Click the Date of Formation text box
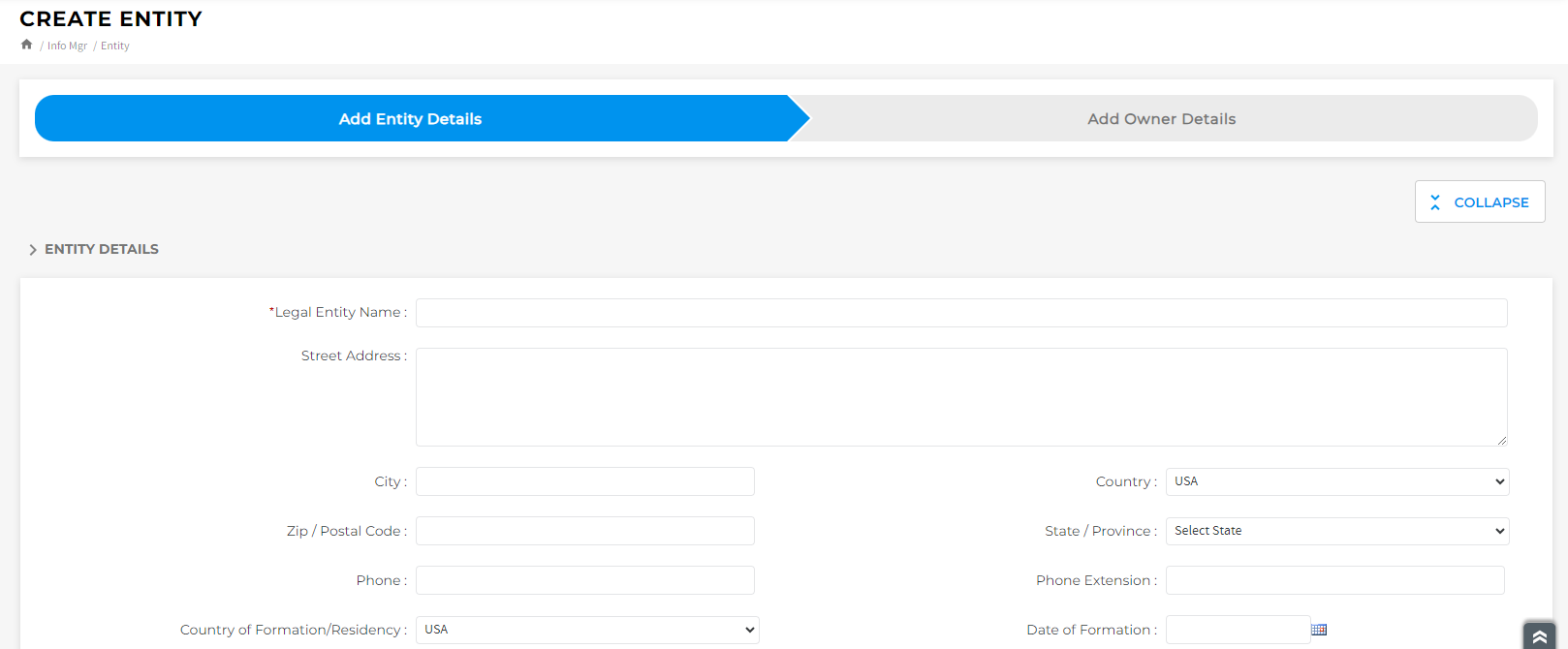 coord(1237,630)
